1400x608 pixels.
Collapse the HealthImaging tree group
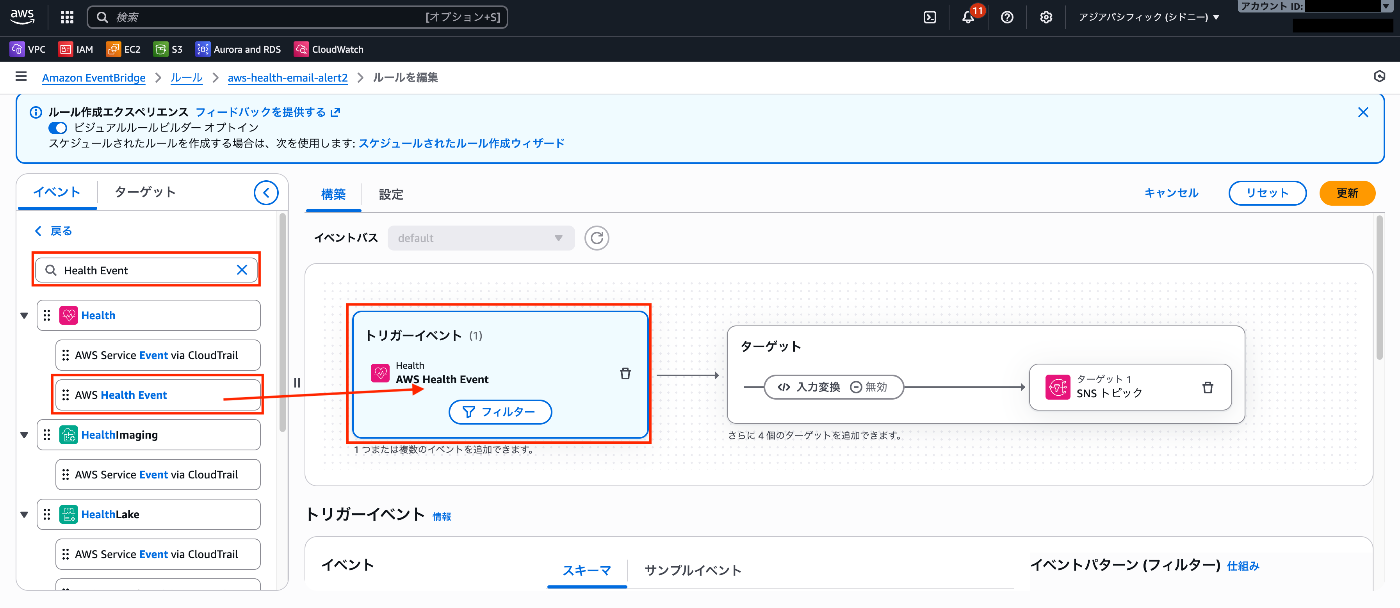(x=24, y=435)
